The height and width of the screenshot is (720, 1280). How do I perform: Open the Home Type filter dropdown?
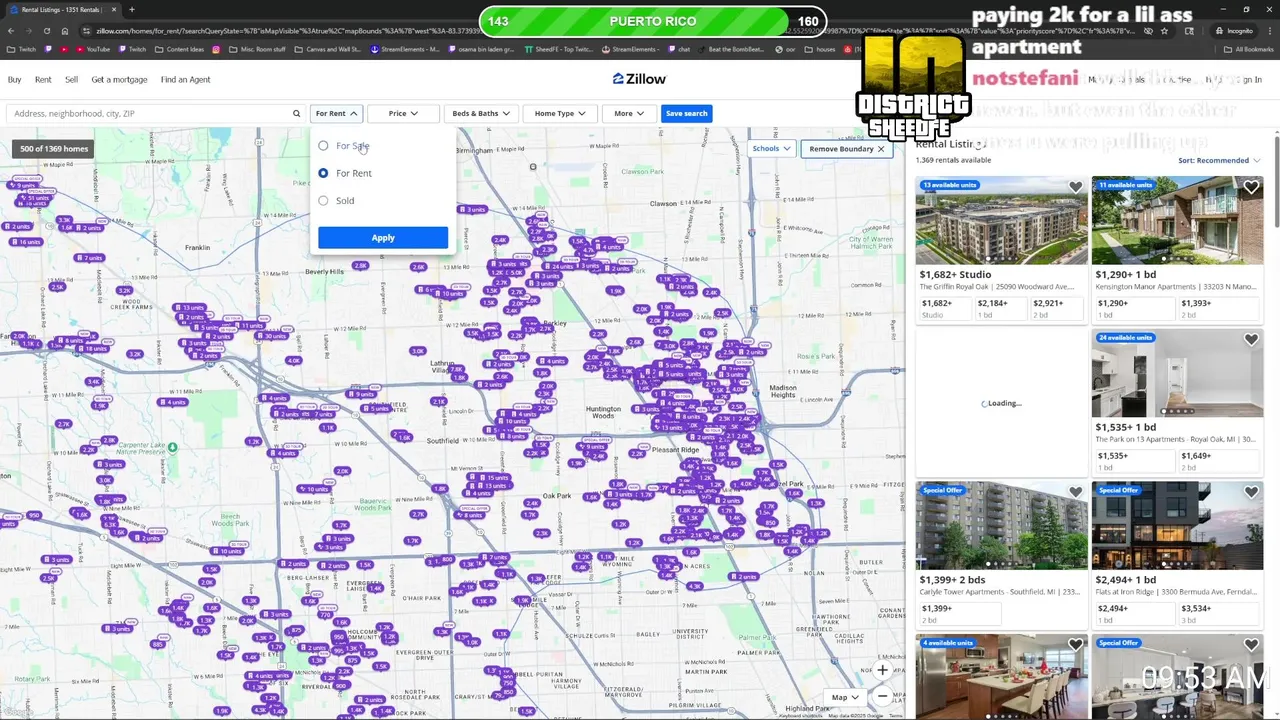pyautogui.click(x=559, y=114)
